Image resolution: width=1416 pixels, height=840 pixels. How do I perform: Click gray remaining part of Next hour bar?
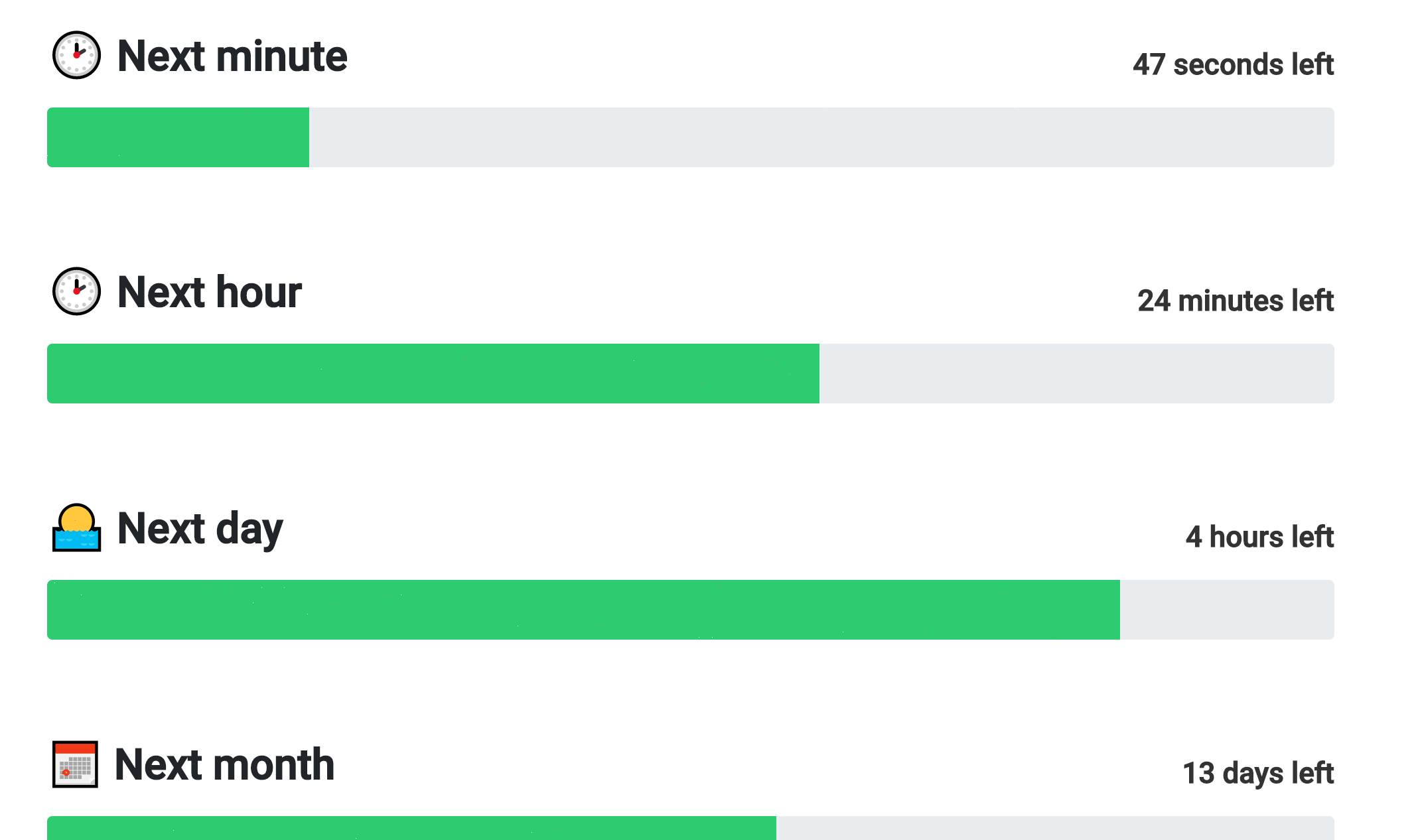tap(1076, 374)
